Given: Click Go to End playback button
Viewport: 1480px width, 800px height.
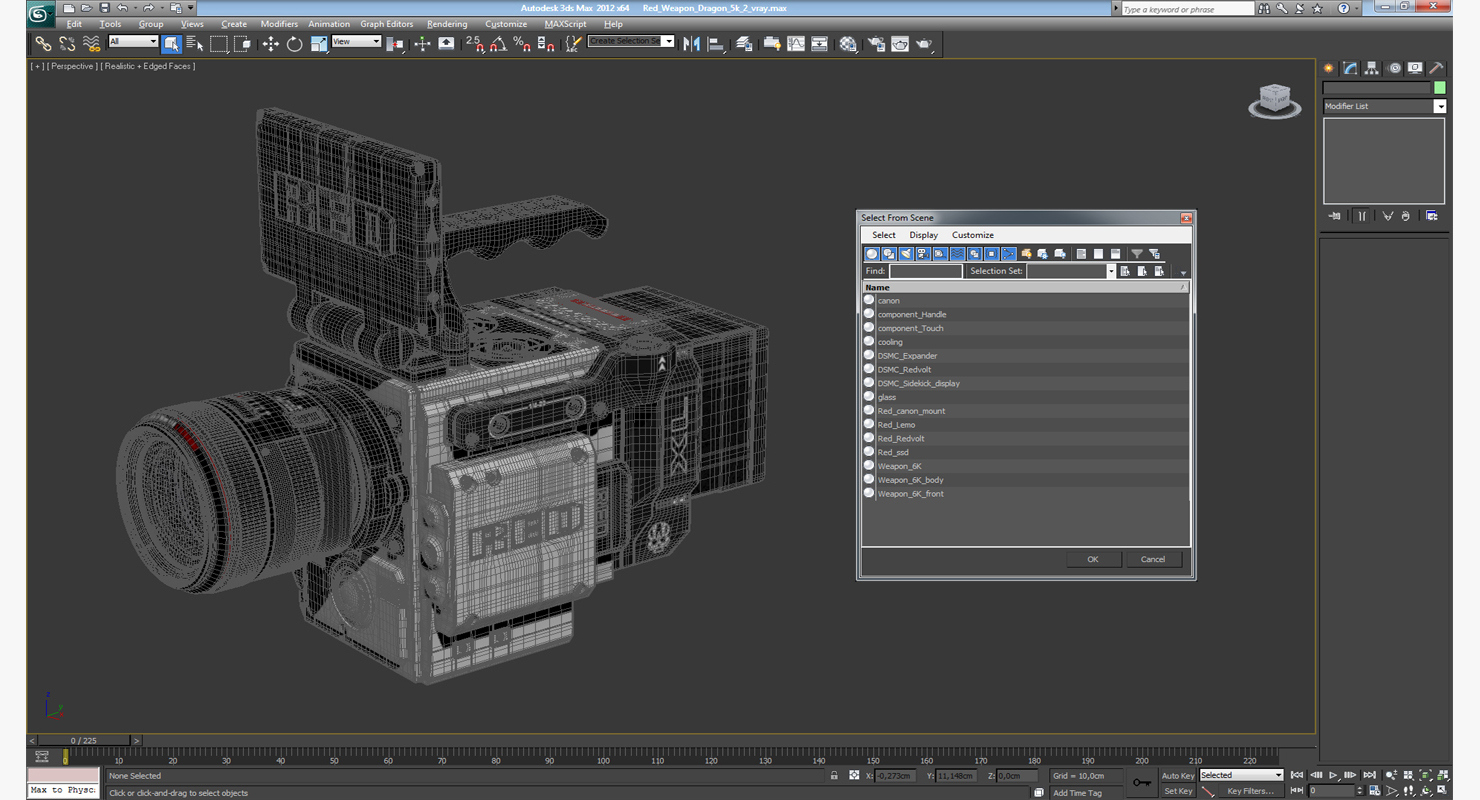Looking at the screenshot, I should [x=1369, y=775].
